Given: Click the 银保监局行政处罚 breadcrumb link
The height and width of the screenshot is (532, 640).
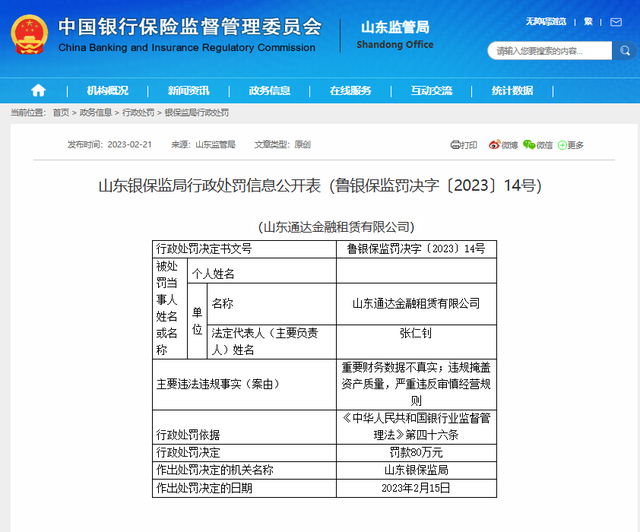Looking at the screenshot, I should 197,113.
